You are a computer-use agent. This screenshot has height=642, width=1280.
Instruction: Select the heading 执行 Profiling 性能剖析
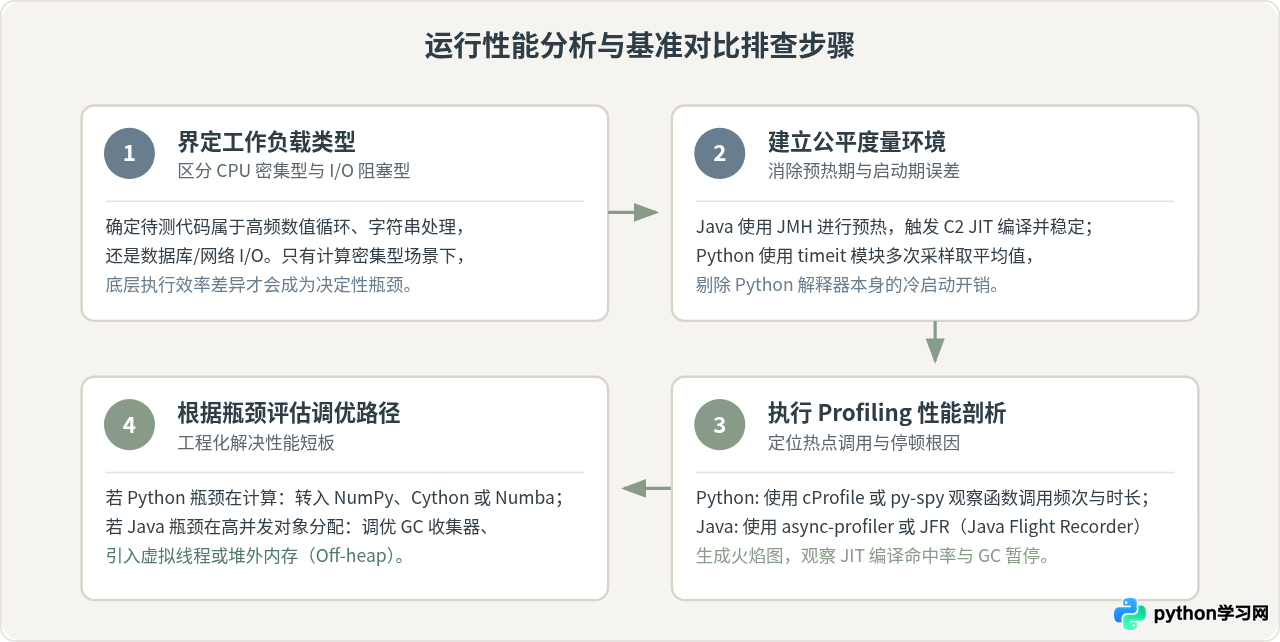(887, 412)
